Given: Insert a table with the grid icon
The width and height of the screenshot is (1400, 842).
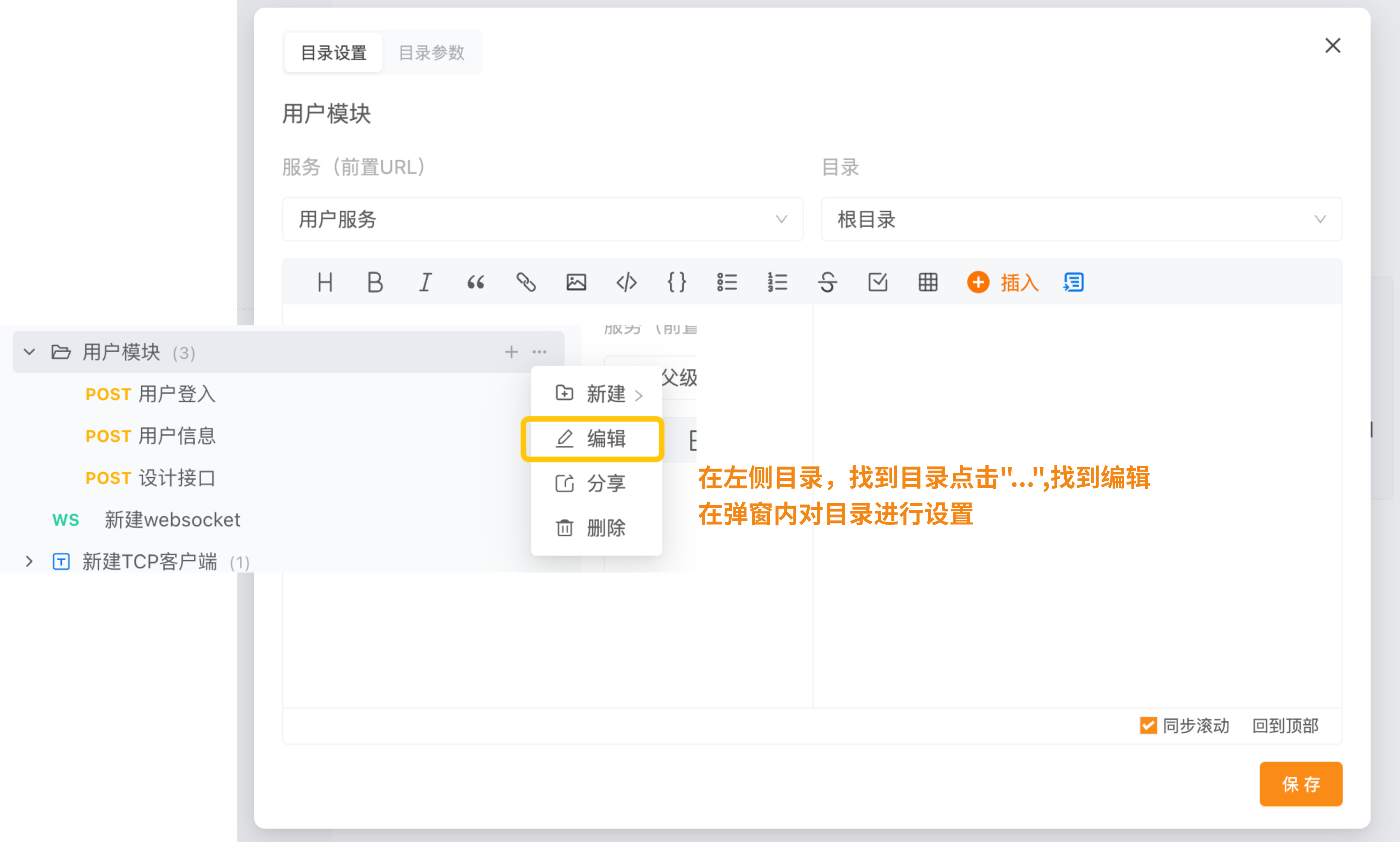Looking at the screenshot, I should click(x=928, y=282).
